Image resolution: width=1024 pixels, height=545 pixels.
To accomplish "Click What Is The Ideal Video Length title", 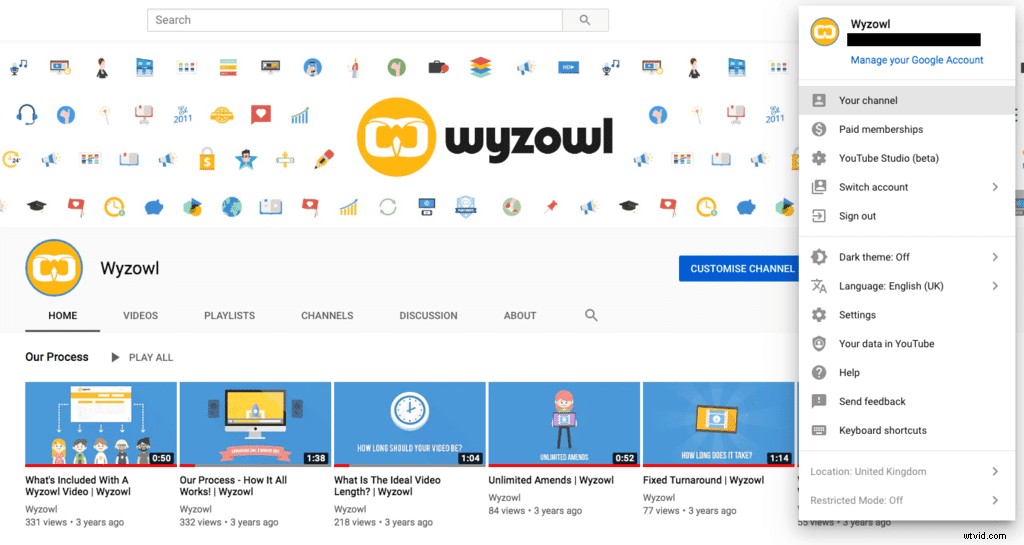I will click(x=387, y=486).
